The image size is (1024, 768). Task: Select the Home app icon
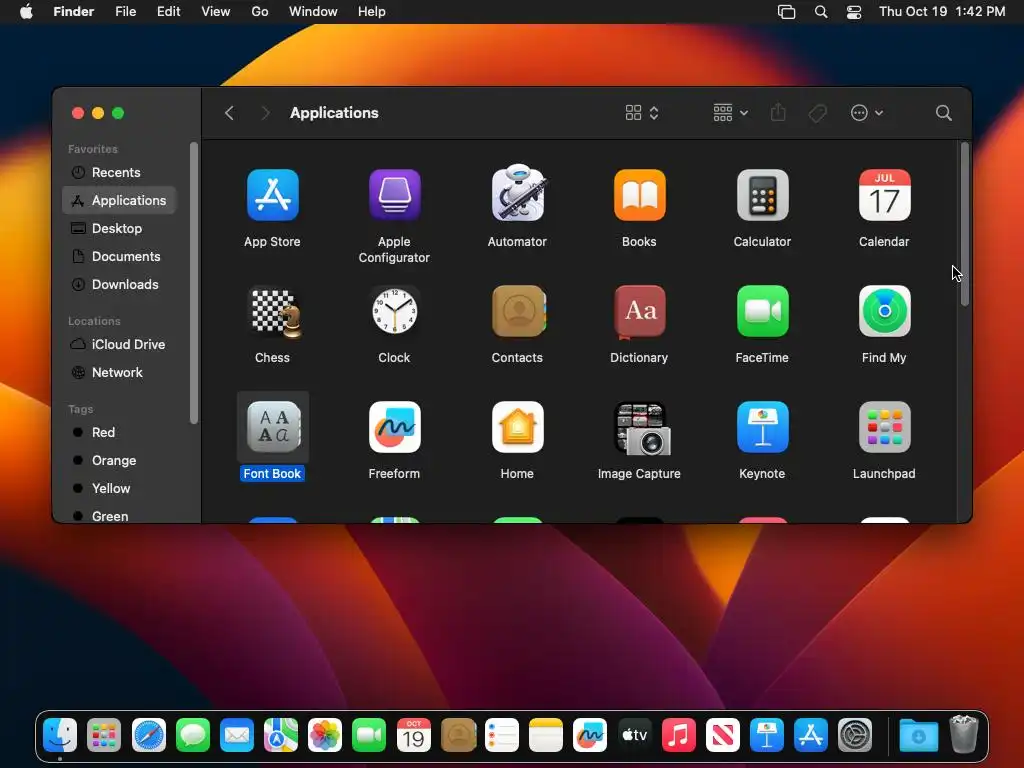pos(517,427)
